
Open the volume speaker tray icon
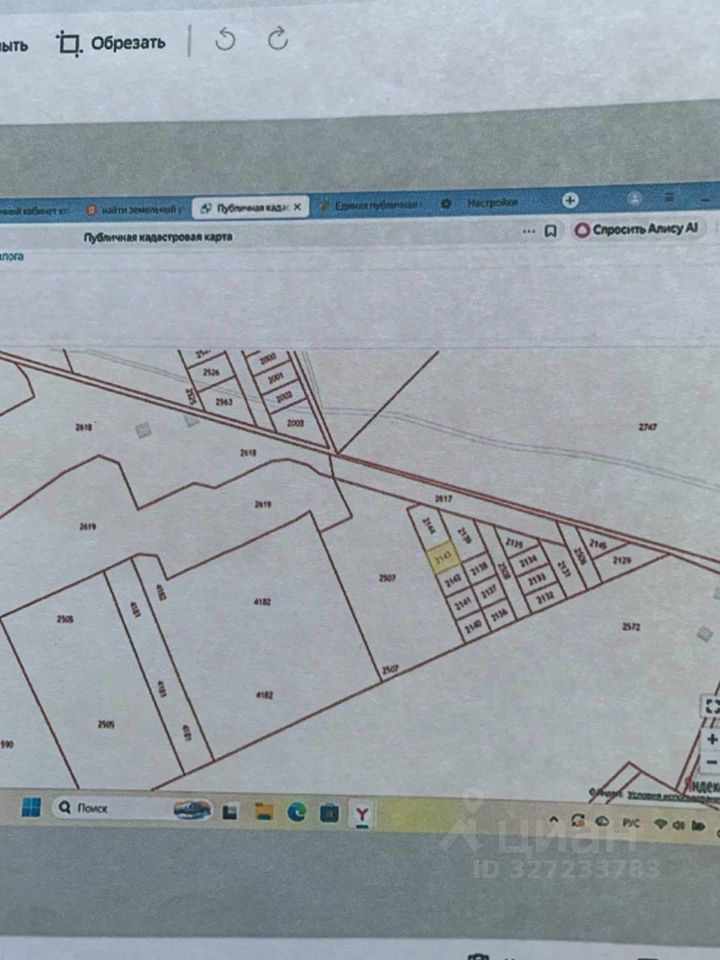tap(678, 825)
